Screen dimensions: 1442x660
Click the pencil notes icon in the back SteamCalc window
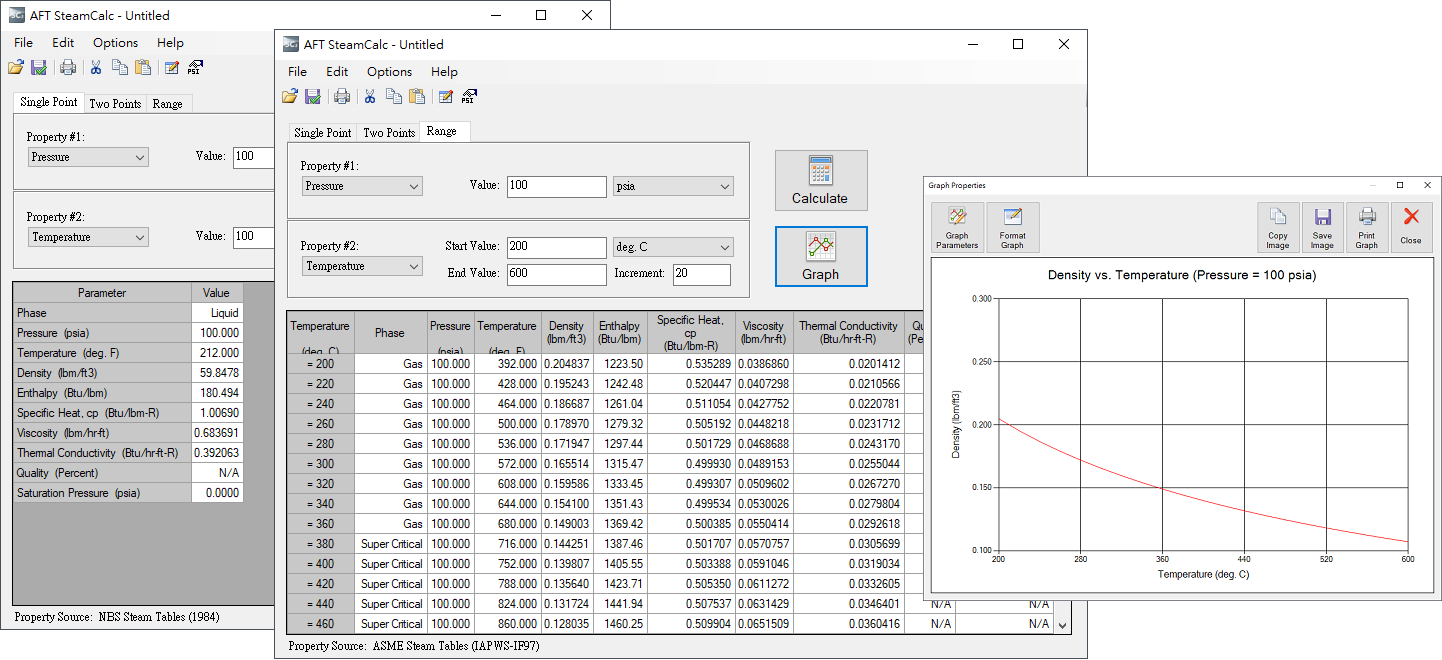click(x=172, y=67)
